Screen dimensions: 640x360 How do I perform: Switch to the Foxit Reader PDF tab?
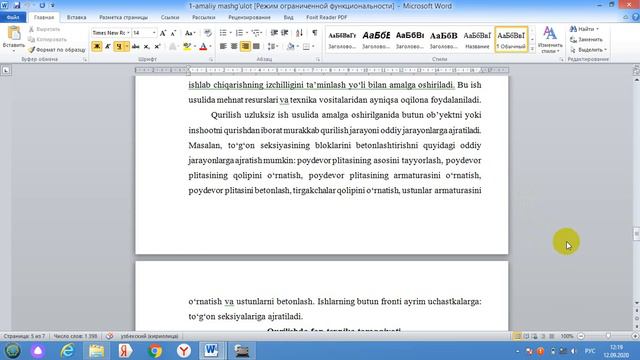point(327,18)
